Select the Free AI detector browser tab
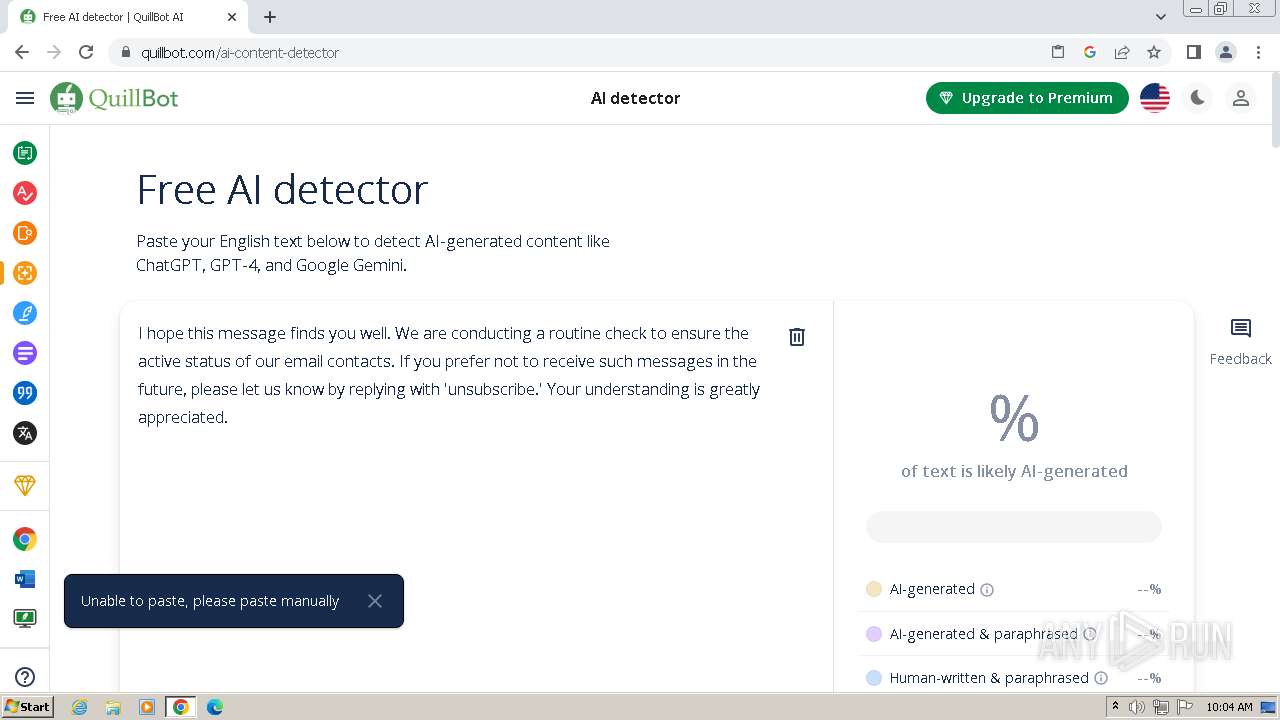This screenshot has height=720, width=1280. (126, 17)
